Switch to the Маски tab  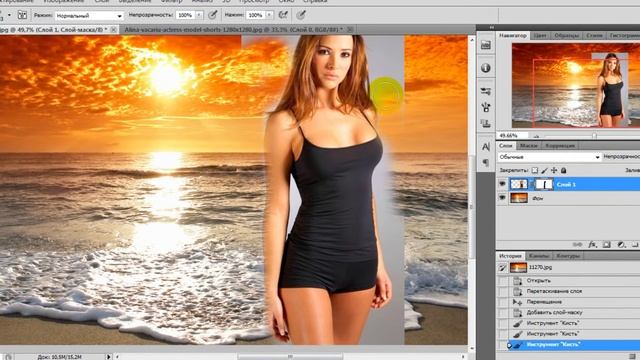click(529, 145)
